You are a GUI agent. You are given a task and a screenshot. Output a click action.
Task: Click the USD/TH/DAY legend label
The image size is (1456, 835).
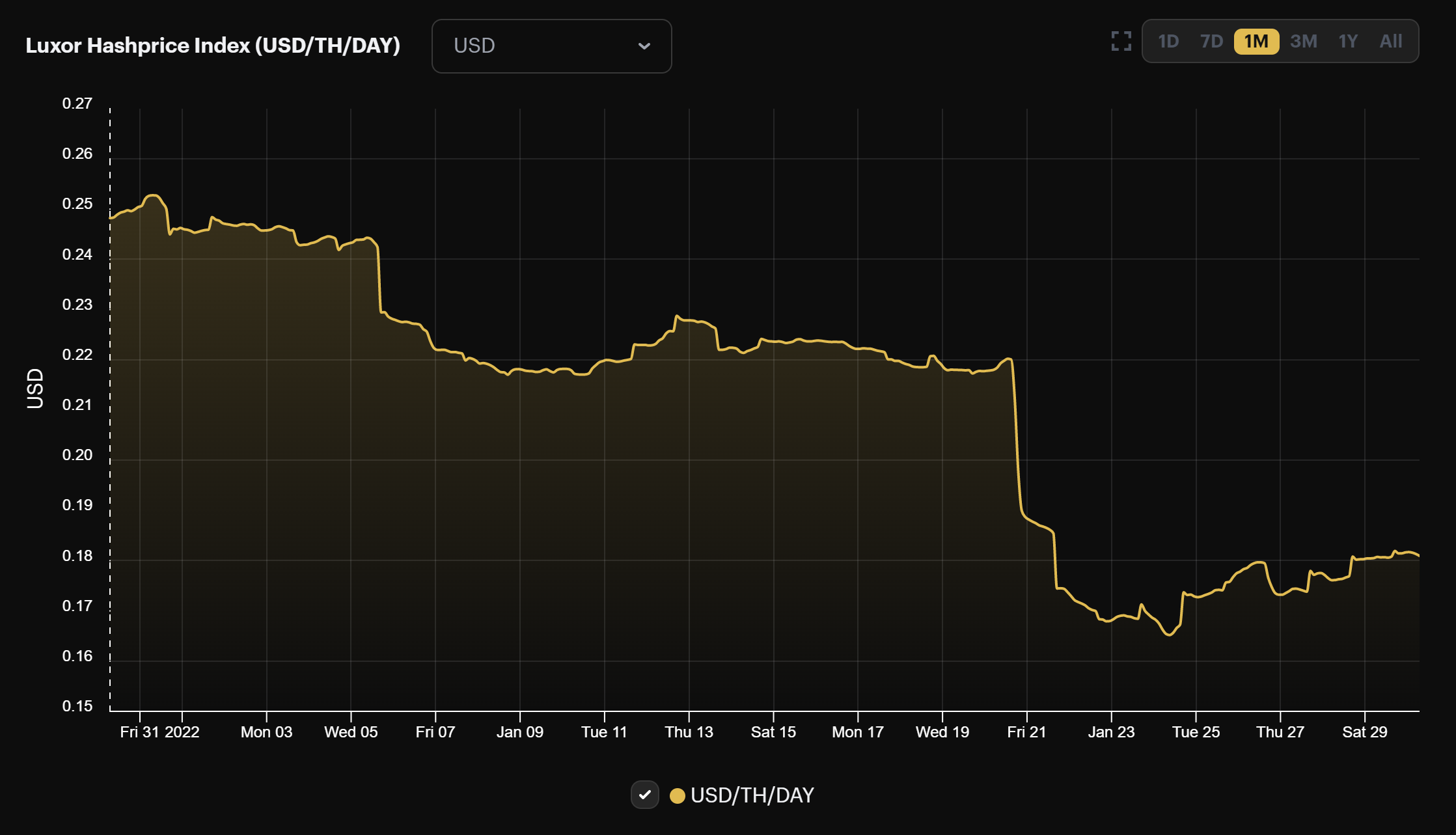coord(752,795)
